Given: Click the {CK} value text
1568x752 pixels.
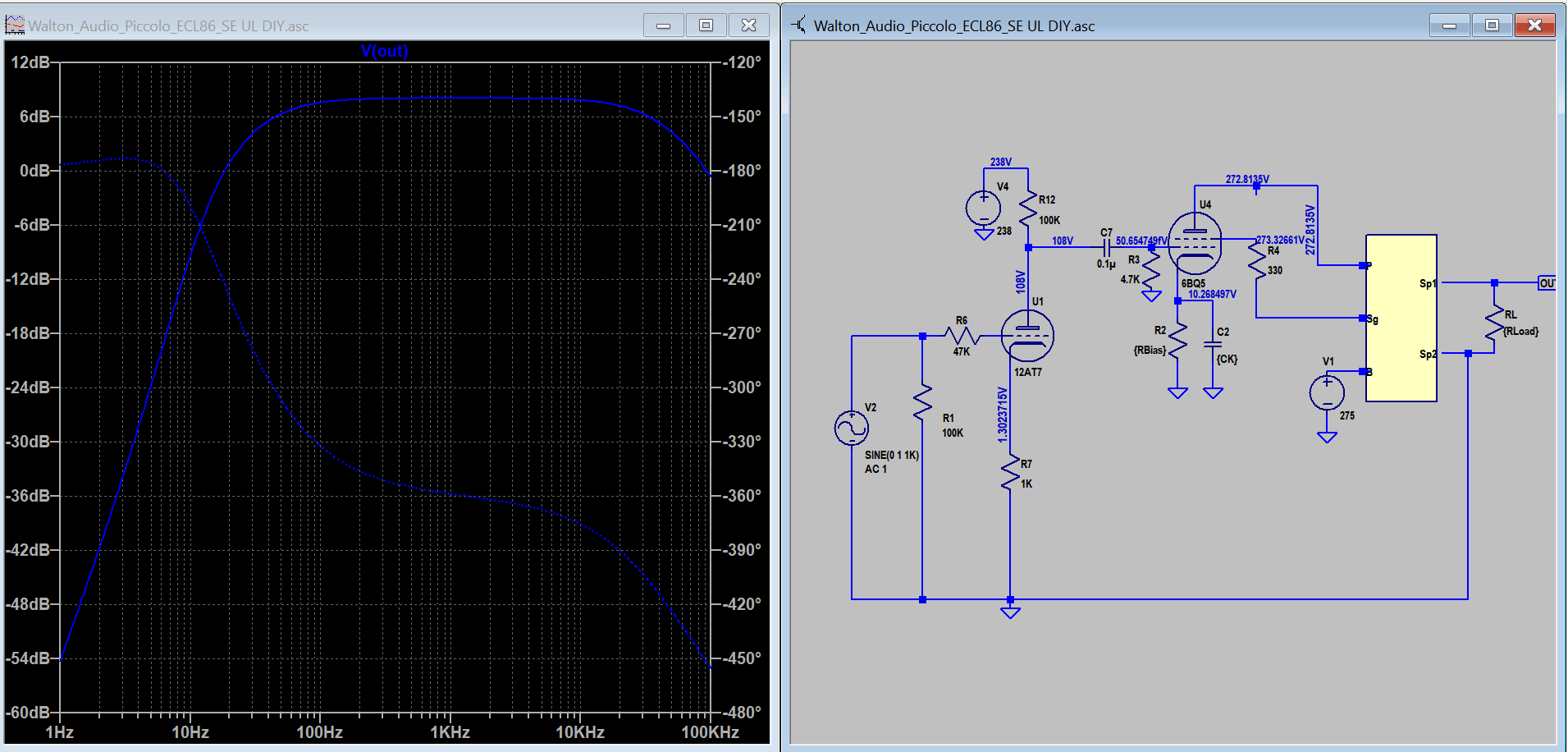Looking at the screenshot, I should (1227, 360).
